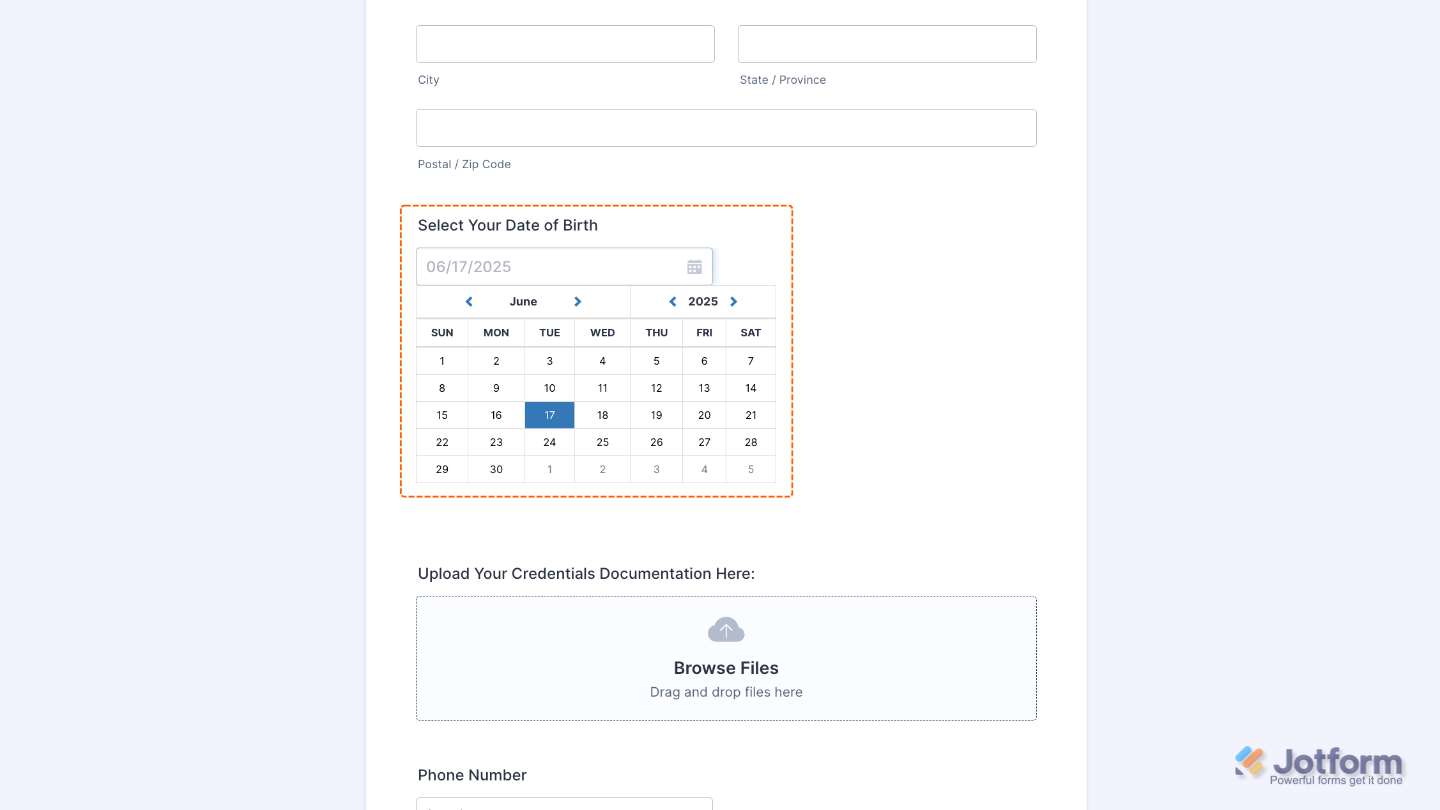Select the highlighted date 17
The width and height of the screenshot is (1440, 810).
(549, 415)
